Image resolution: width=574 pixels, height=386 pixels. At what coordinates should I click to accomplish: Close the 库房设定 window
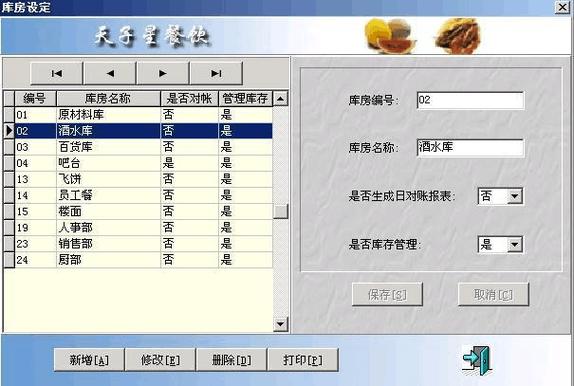tap(562, 7)
